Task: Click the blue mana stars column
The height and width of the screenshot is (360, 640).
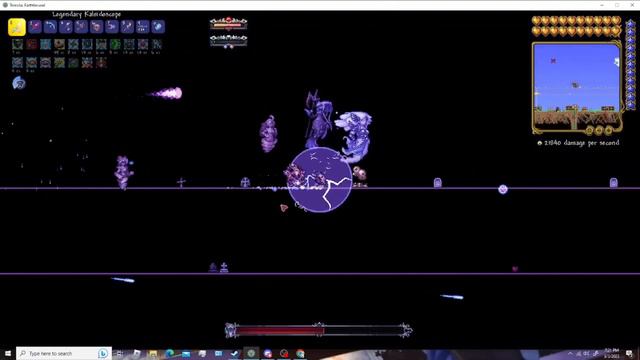Action: click(x=631, y=64)
